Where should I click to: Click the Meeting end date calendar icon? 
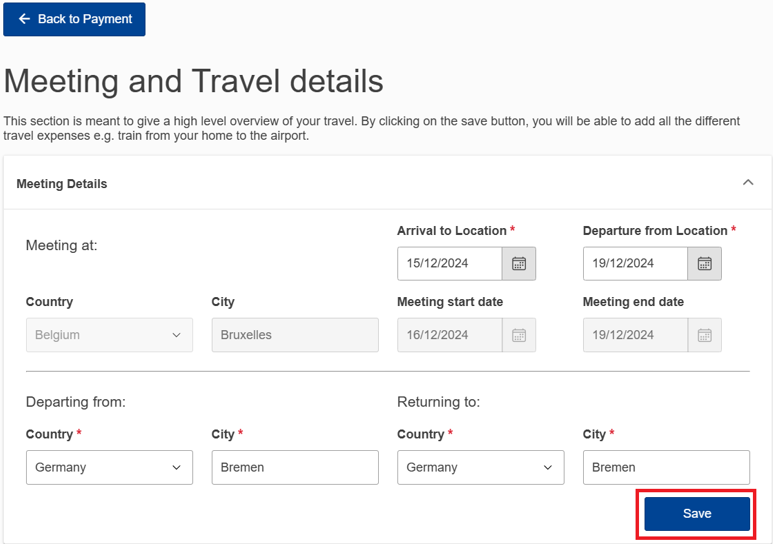[x=704, y=335]
